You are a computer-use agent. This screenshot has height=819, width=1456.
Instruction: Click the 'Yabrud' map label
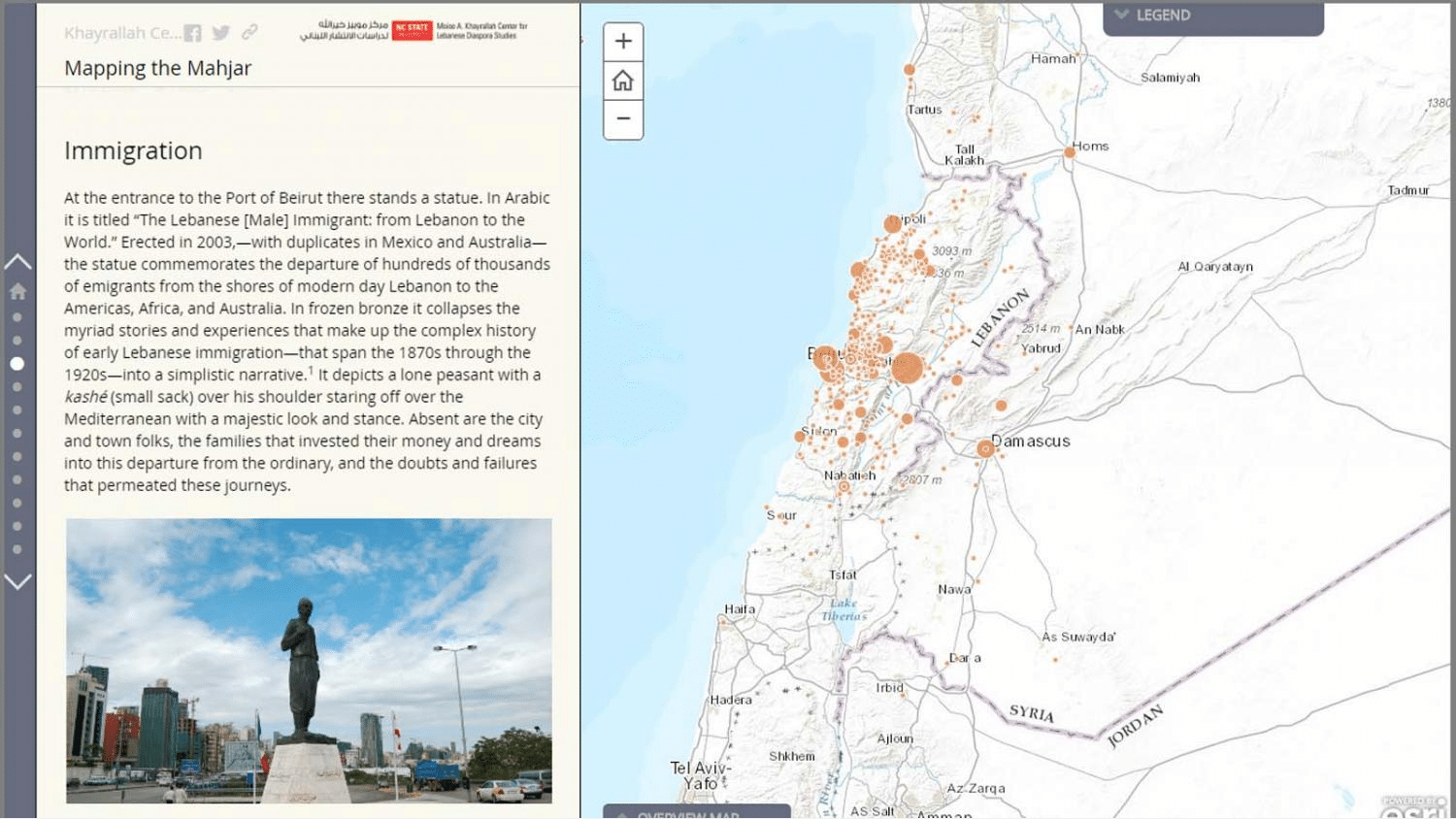coord(1041,348)
